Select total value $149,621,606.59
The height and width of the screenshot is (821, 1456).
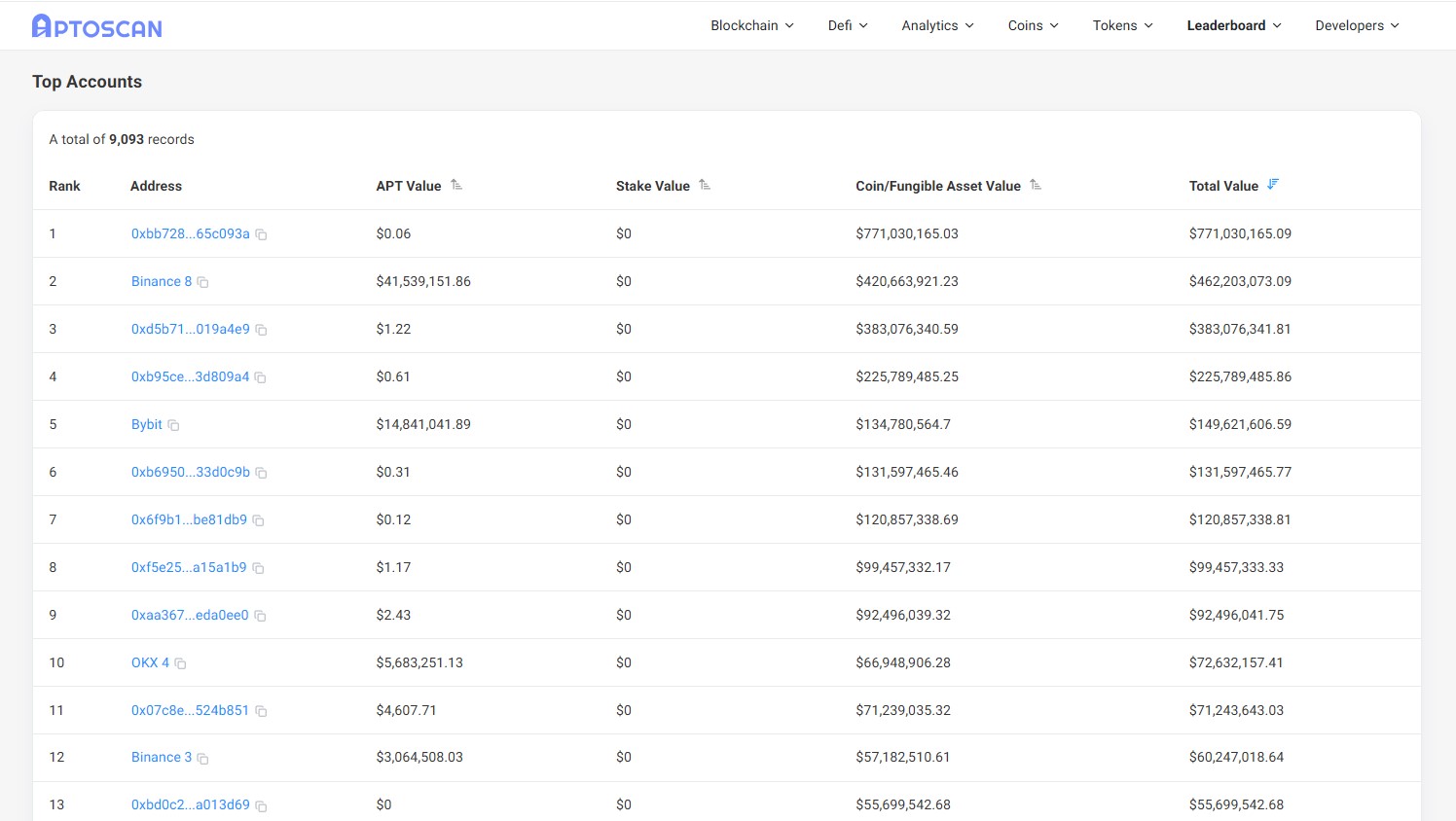pyautogui.click(x=1240, y=424)
